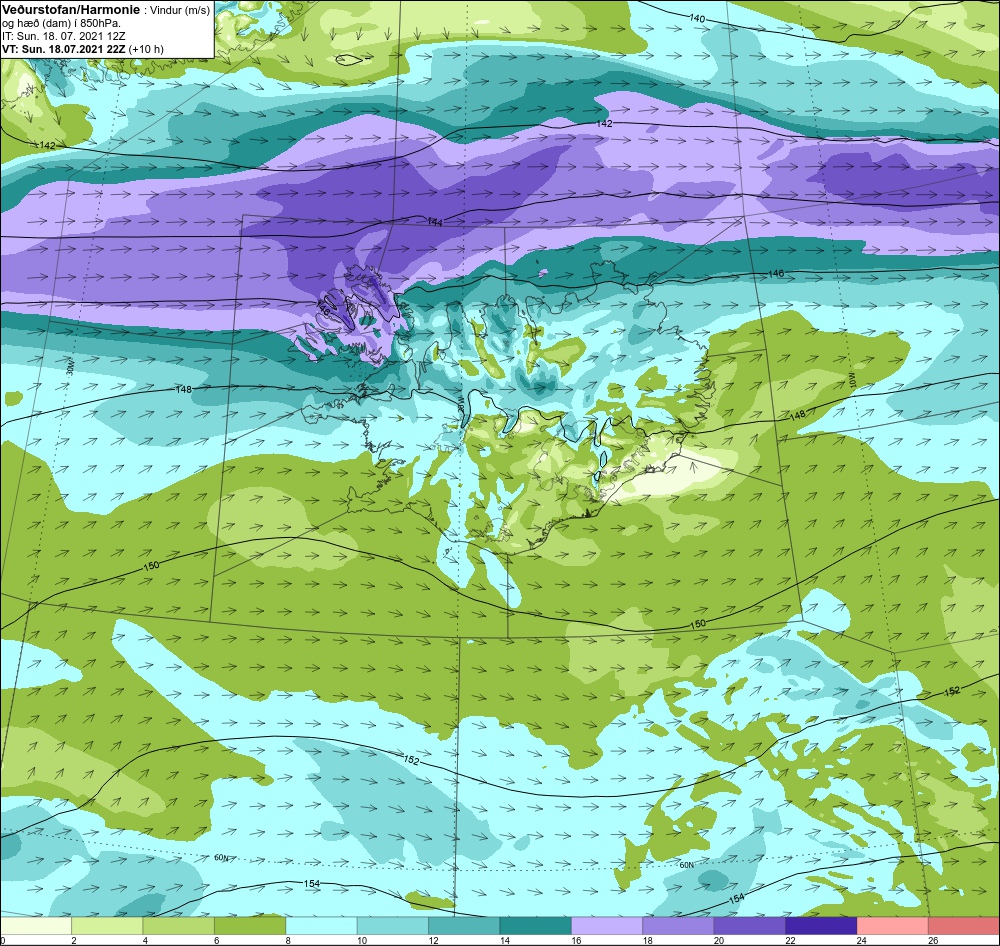The image size is (1000, 946).
Task: Click the '10W' longitude label
Action: [x=853, y=380]
